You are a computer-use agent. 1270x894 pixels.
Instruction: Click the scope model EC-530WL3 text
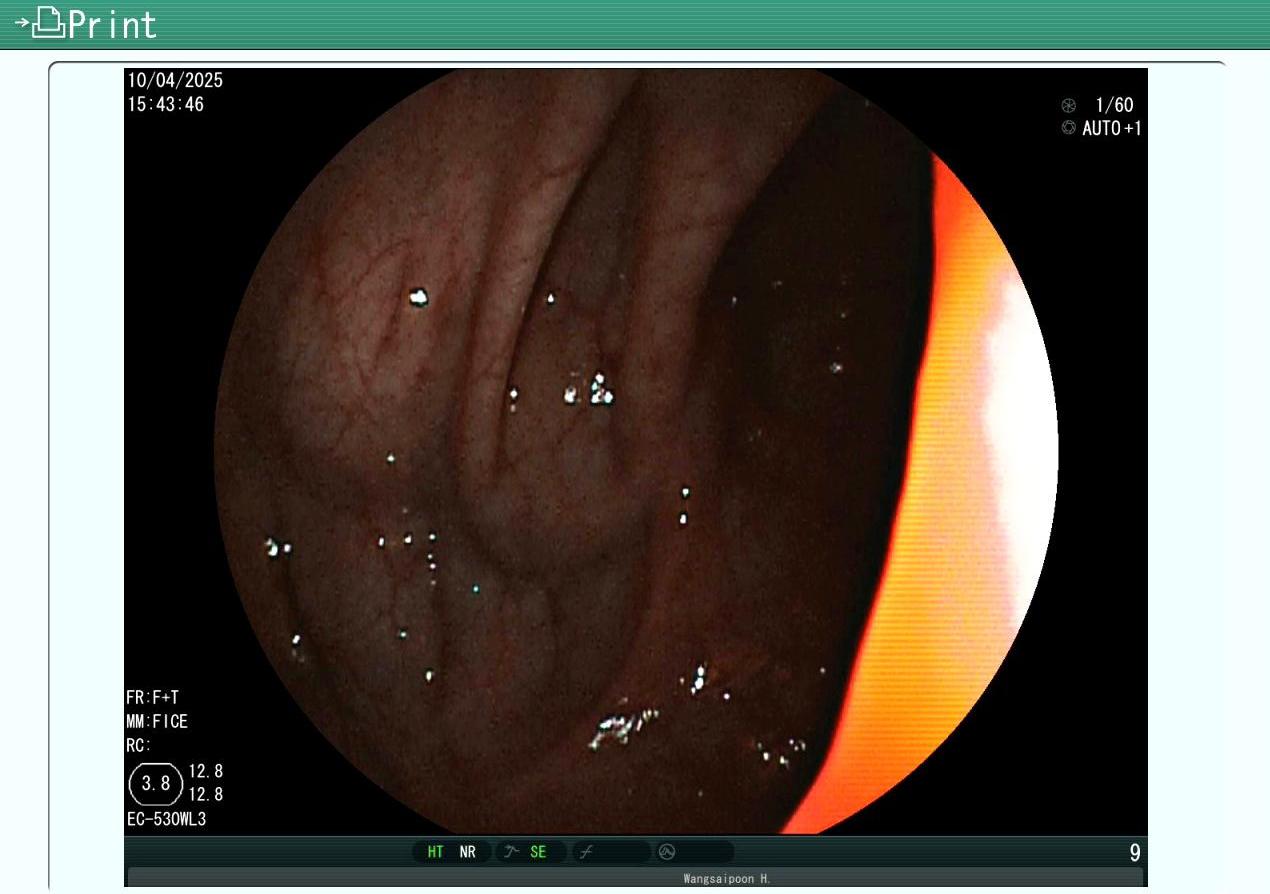pyautogui.click(x=165, y=820)
